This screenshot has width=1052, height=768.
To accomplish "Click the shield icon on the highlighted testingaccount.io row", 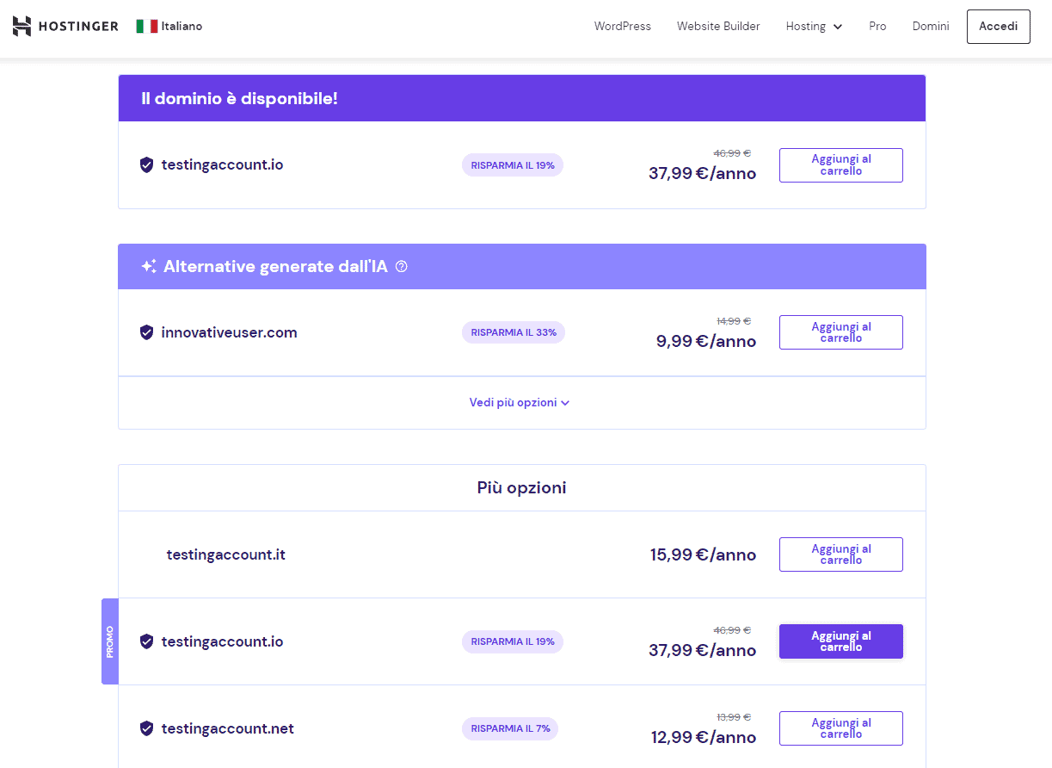I will [146, 641].
